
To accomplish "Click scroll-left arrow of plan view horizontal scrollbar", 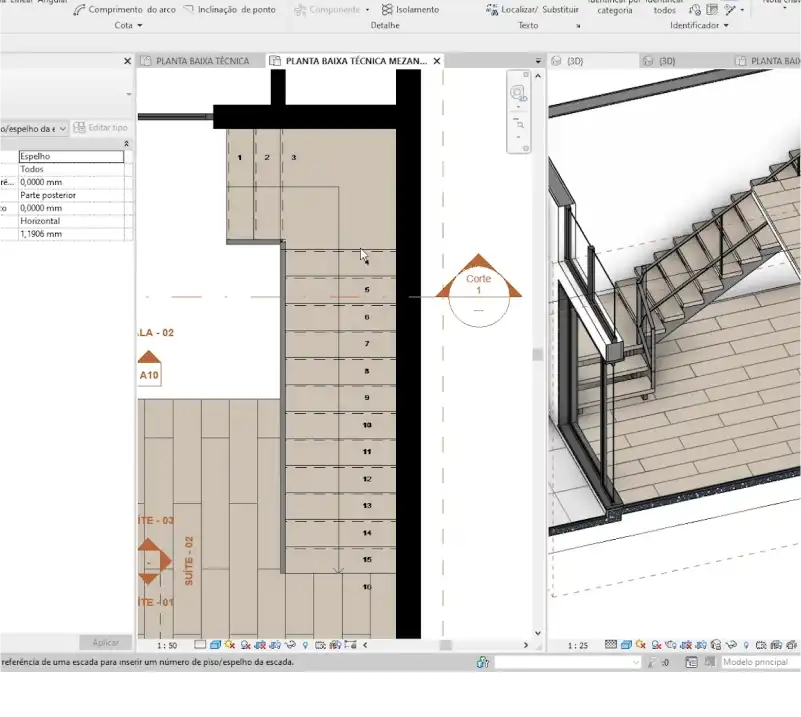I will pos(365,645).
